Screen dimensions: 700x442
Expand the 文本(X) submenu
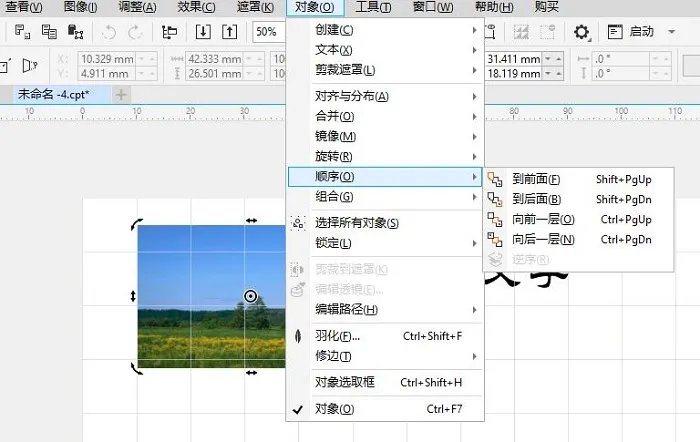(385, 50)
